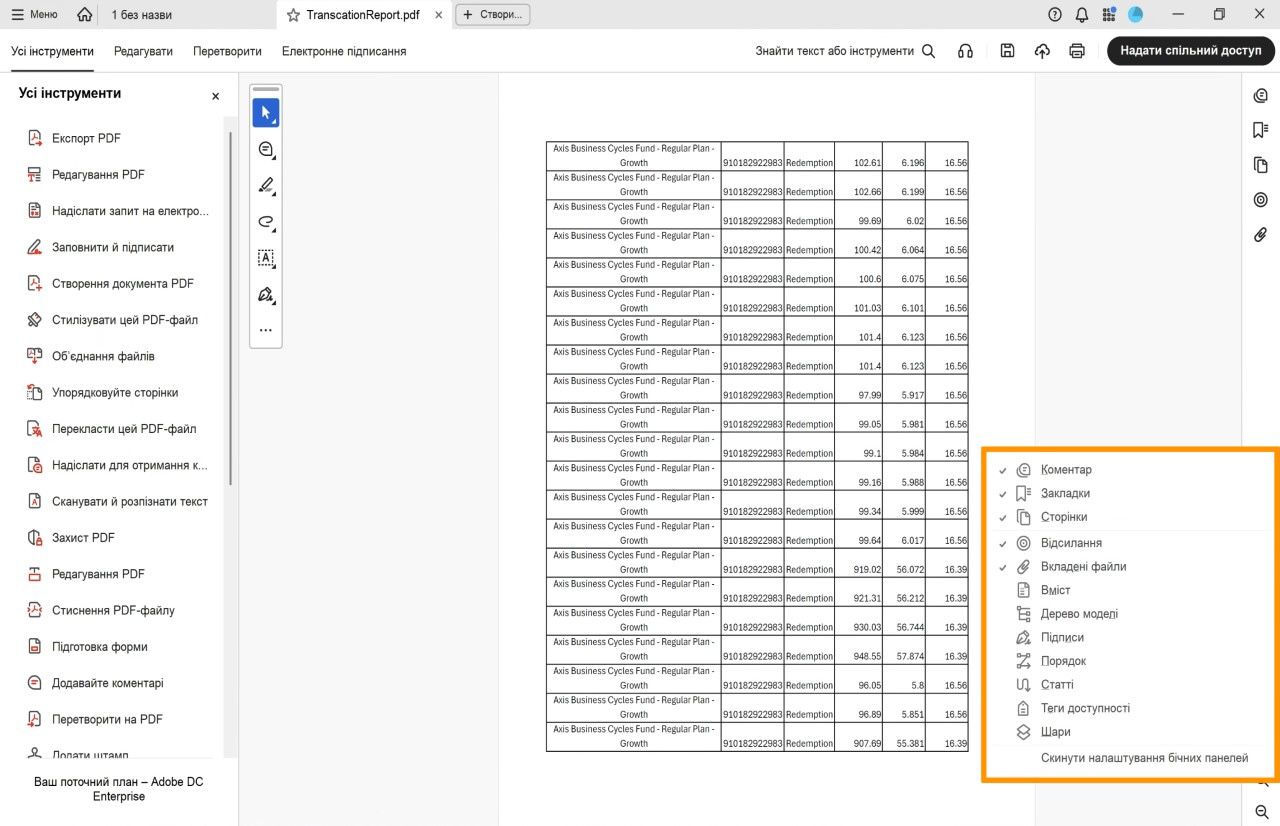Open the Pages icon in right rail
This screenshot has width=1280, height=826.
[1261, 165]
